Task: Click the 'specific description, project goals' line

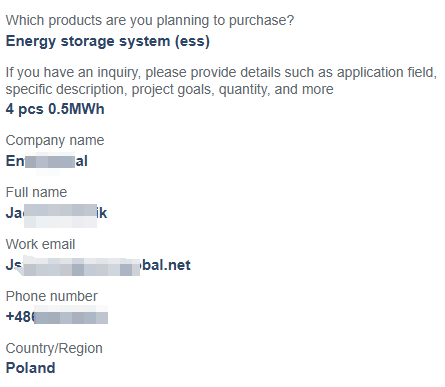Action: click(169, 90)
